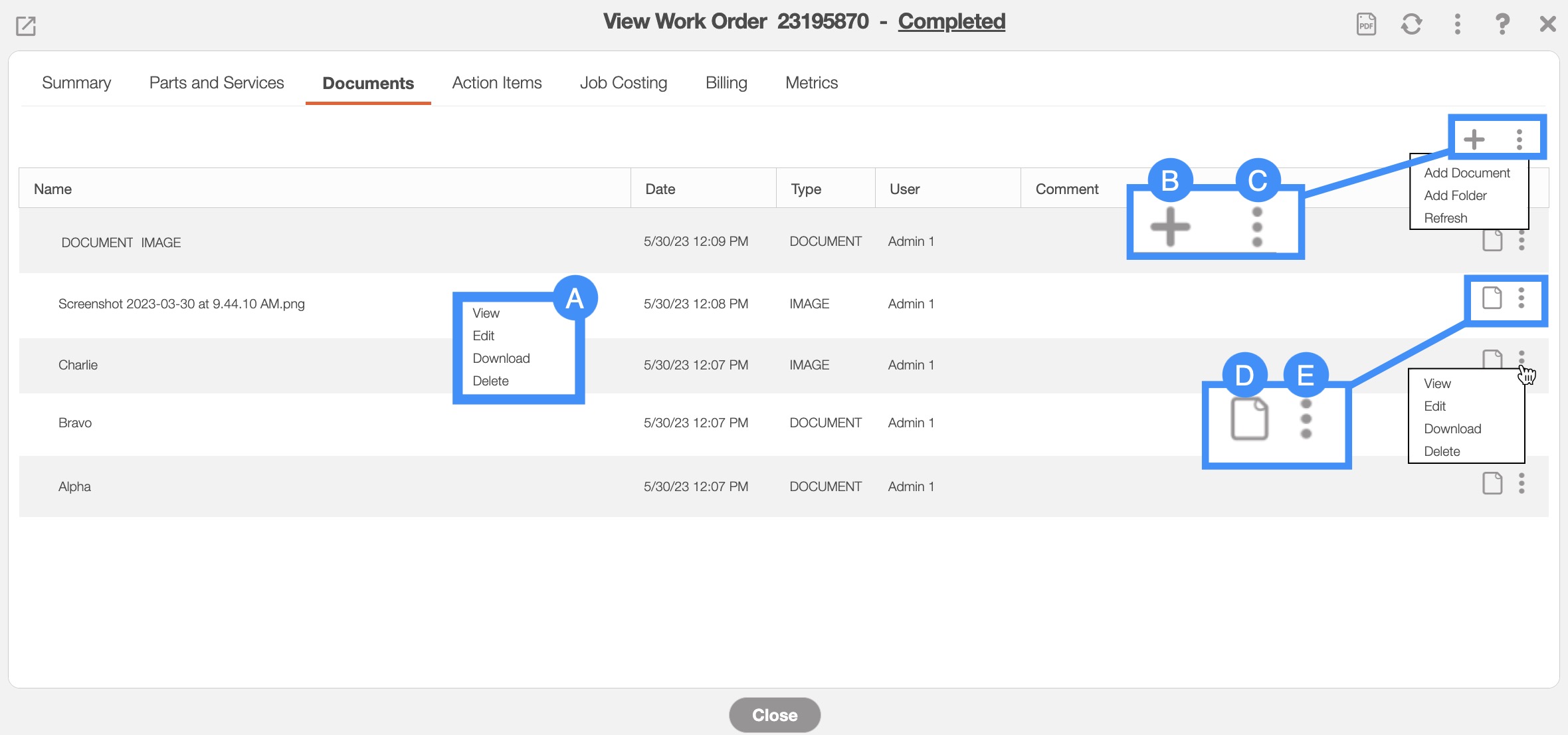Viewport: 1568px width, 735px height.
Task: Click the refresh arrows icon in header
Action: click(1411, 25)
